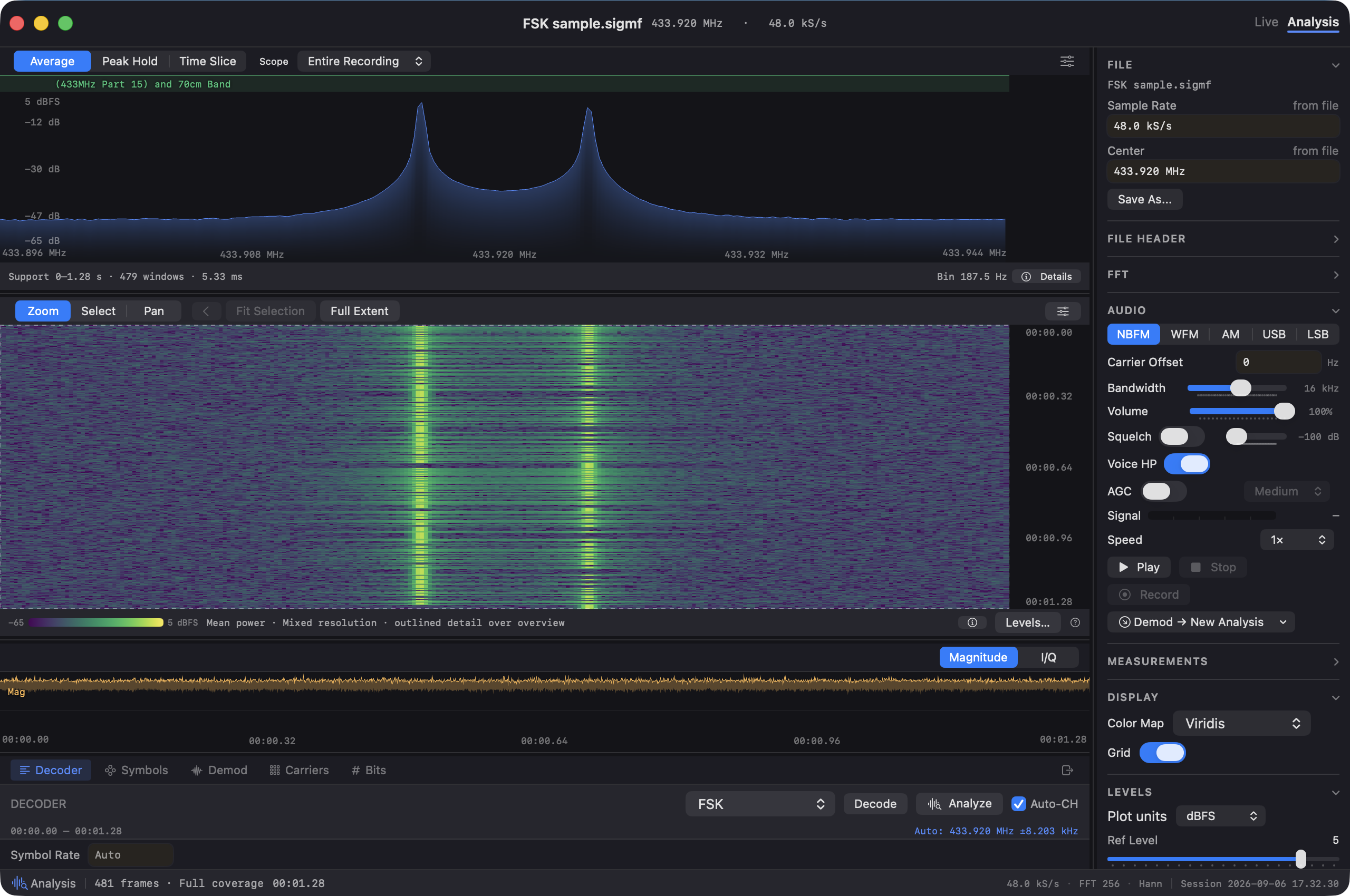
Task: Click the Bandwidth slider thumb
Action: (x=1240, y=388)
